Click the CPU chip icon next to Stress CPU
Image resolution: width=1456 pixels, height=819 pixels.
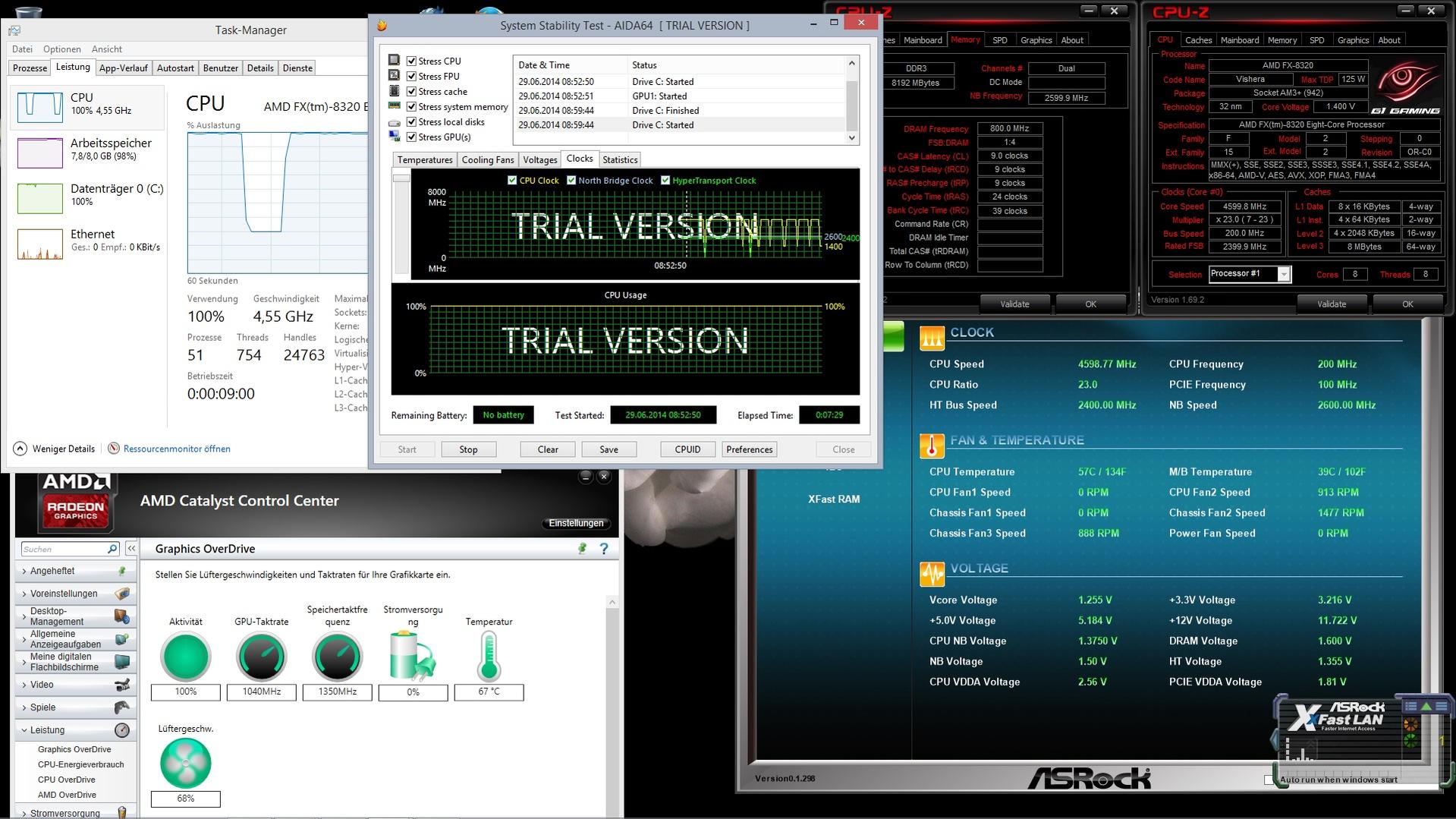(394, 60)
